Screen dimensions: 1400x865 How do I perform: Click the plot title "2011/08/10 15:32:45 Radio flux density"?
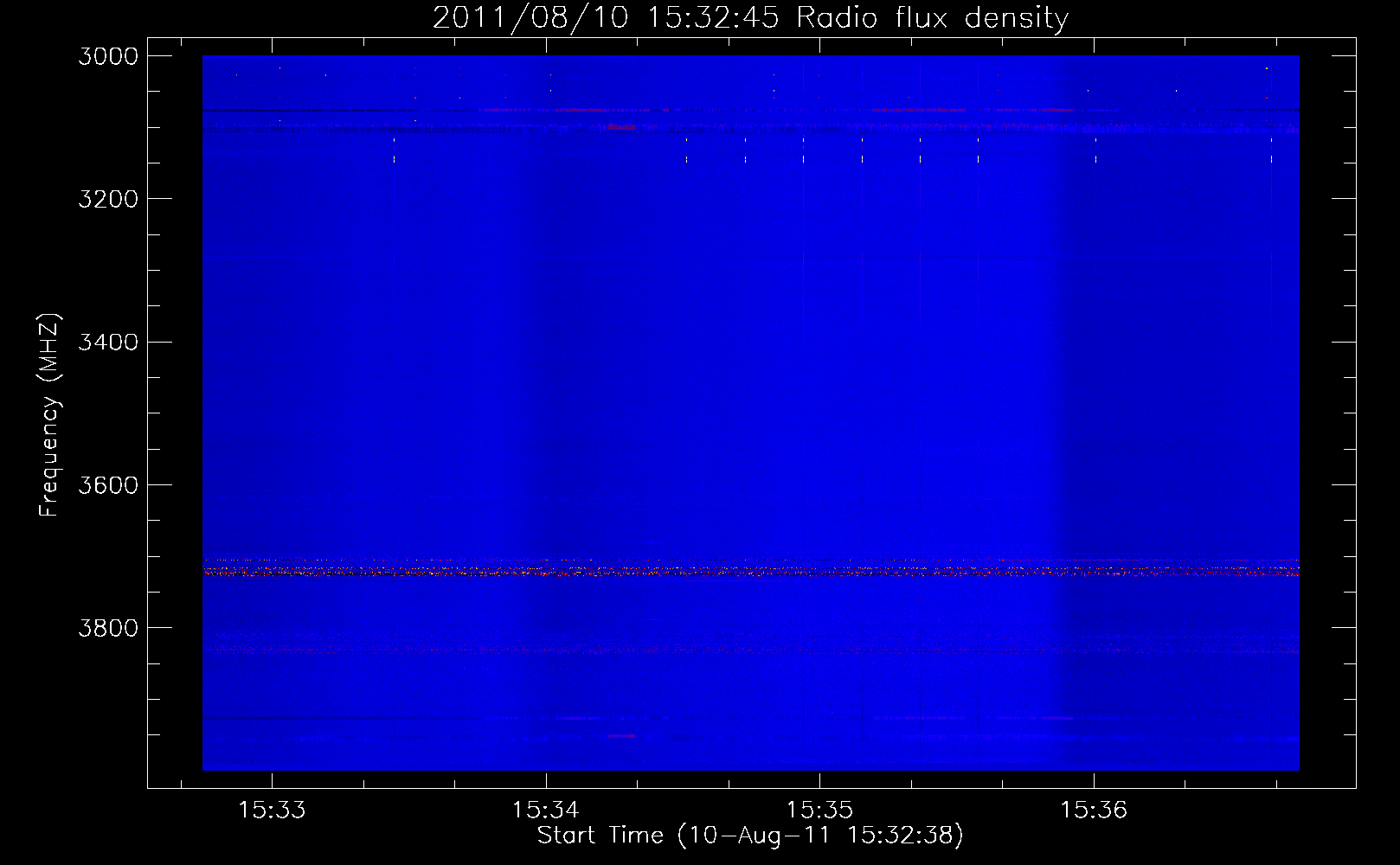click(750, 18)
